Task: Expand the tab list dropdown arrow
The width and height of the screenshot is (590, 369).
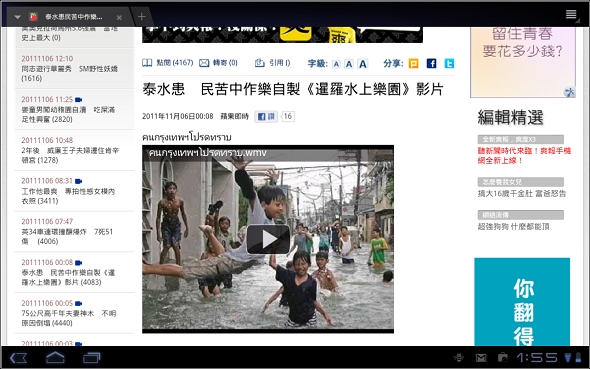Action: [17, 17]
